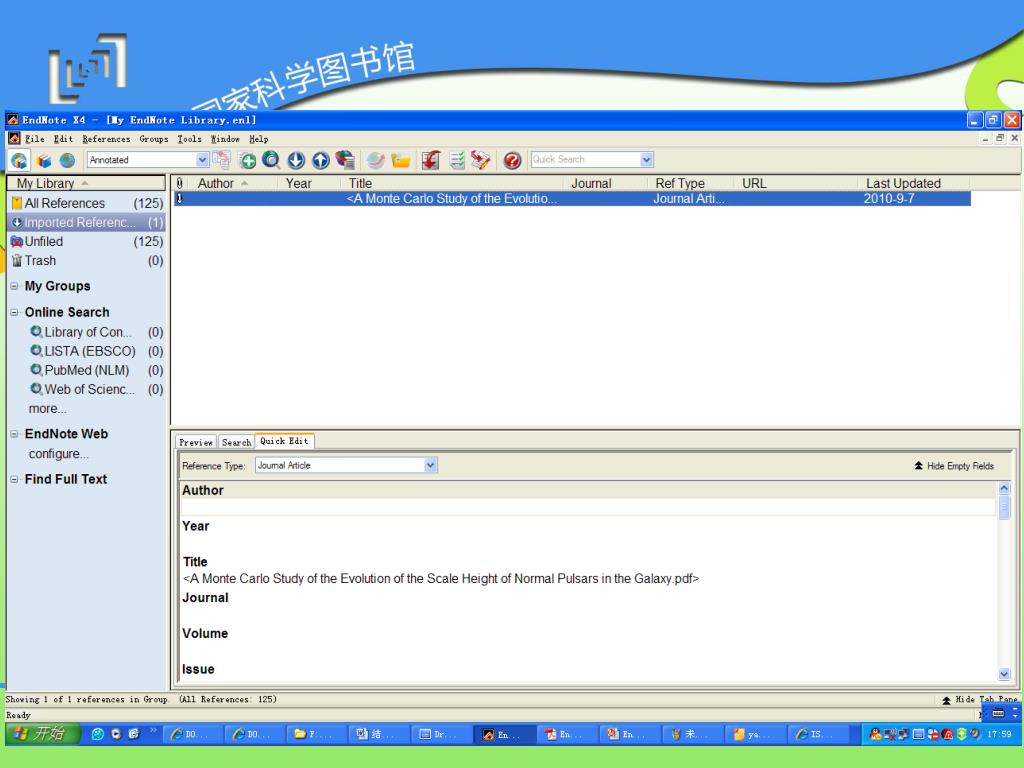Click the Format Bibliography toolbar icon
Screen dimensions: 1024x768
457,160
